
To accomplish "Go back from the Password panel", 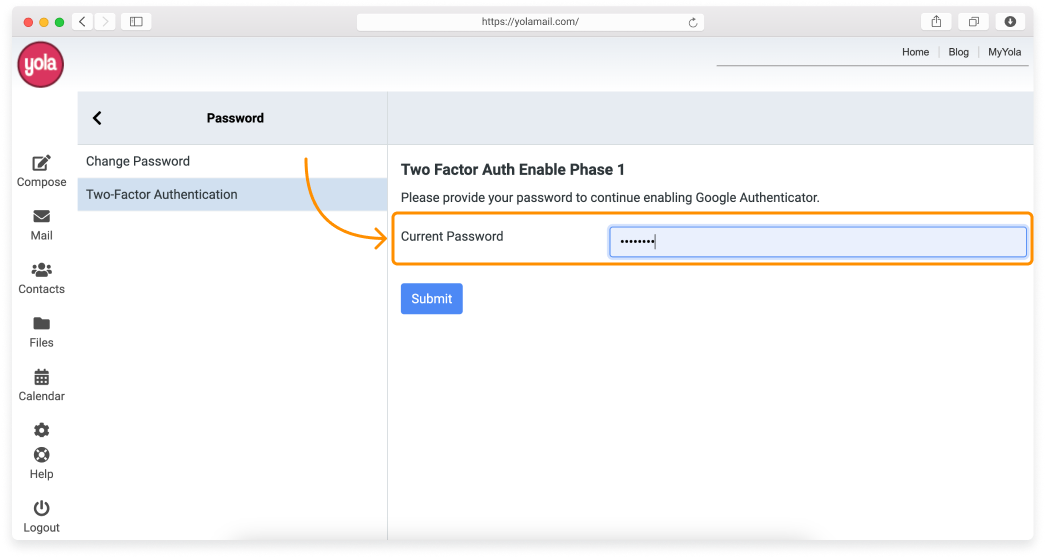I will pyautogui.click(x=97, y=118).
